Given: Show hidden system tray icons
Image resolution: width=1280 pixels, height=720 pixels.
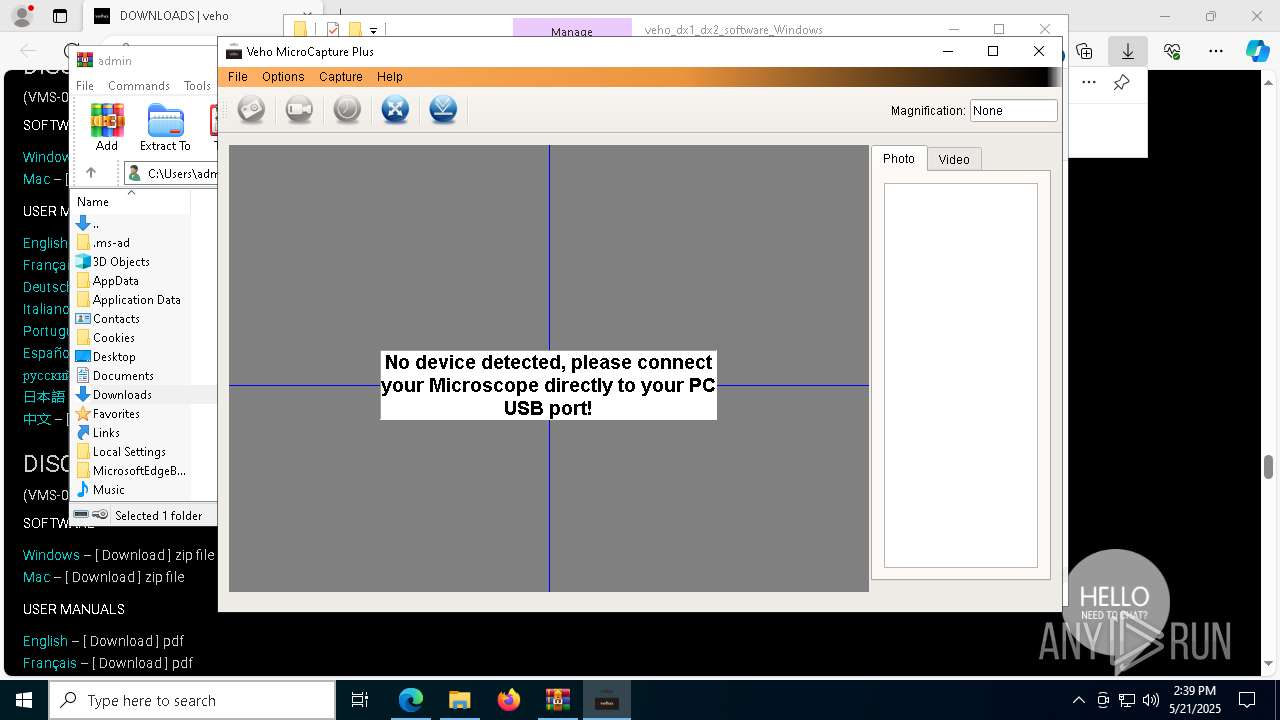Looking at the screenshot, I should [x=1078, y=700].
